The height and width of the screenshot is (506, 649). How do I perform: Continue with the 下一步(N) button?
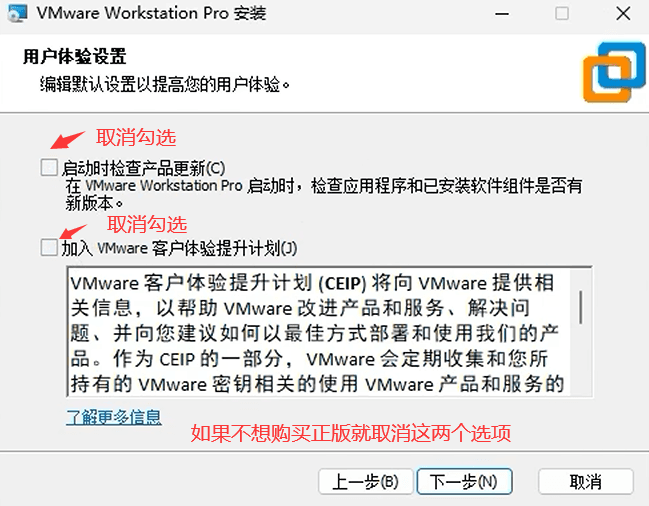point(464,481)
